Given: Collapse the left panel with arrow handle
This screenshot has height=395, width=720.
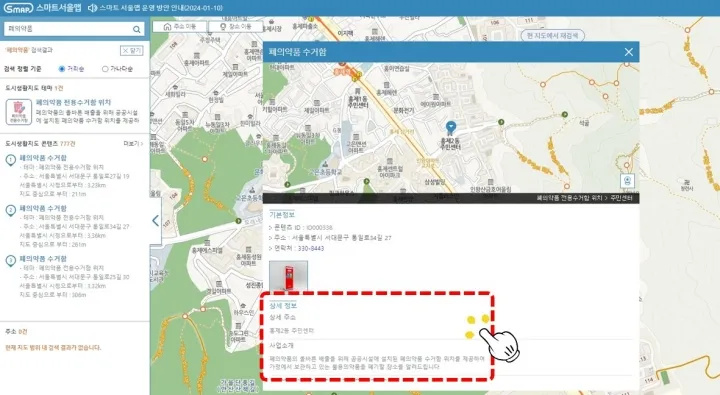Looking at the screenshot, I should point(156,220).
